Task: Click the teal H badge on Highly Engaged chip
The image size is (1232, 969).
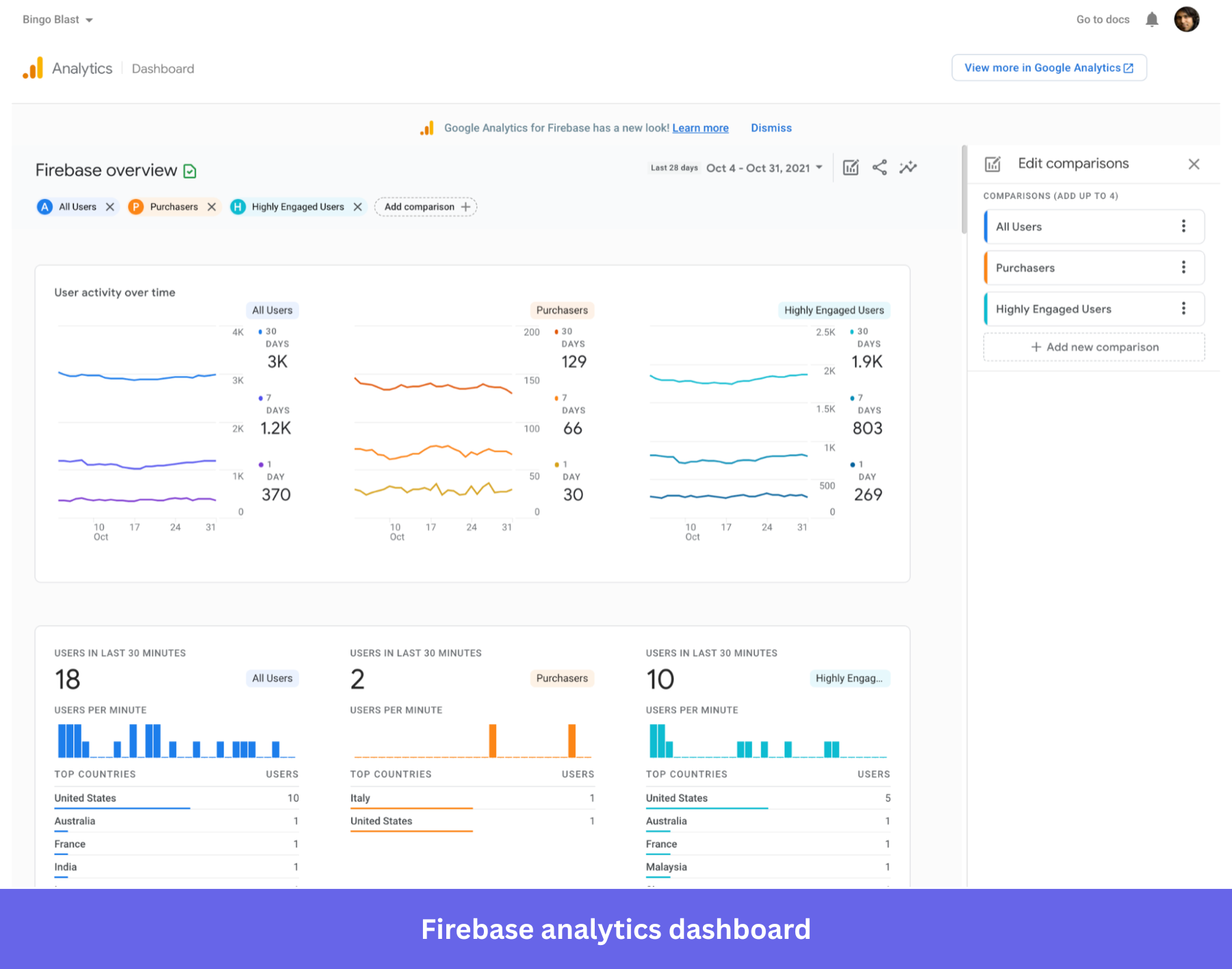Action: pos(238,207)
